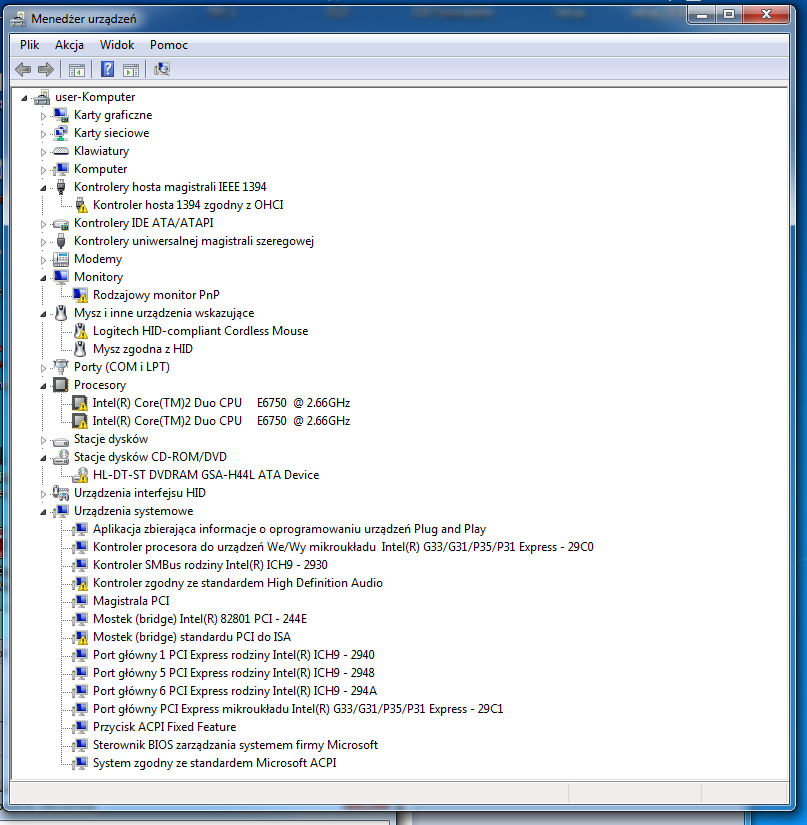The image size is (807, 825).
Task: Click the Modemy category icon
Action: tap(61, 259)
